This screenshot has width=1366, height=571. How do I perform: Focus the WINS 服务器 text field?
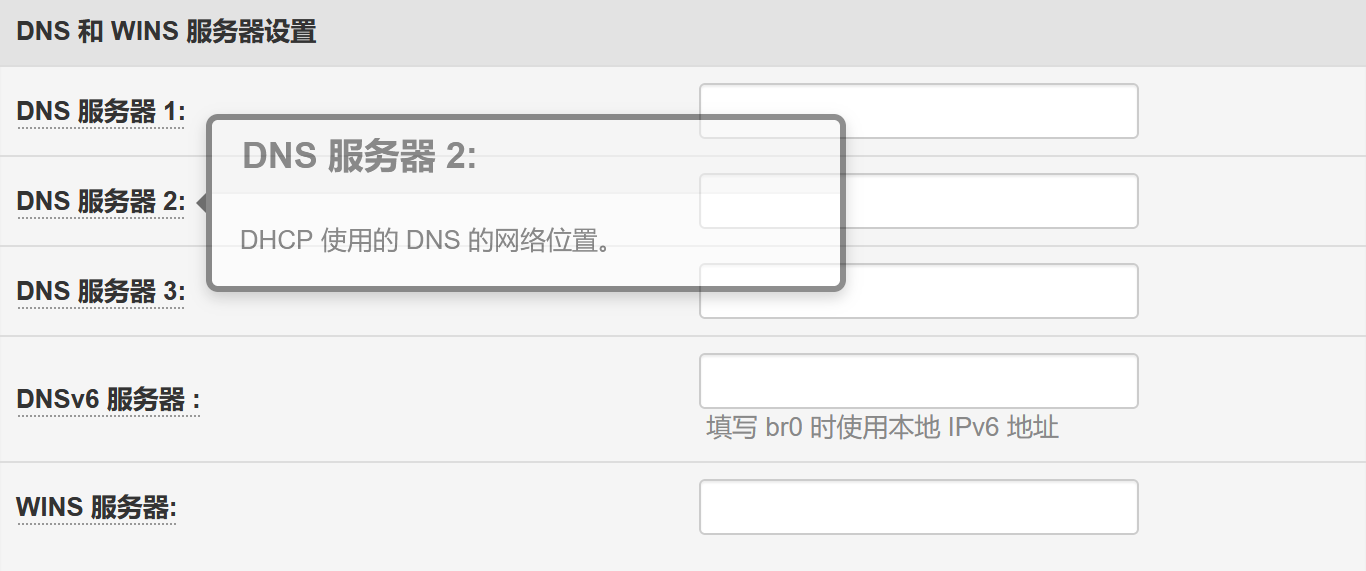point(918,507)
